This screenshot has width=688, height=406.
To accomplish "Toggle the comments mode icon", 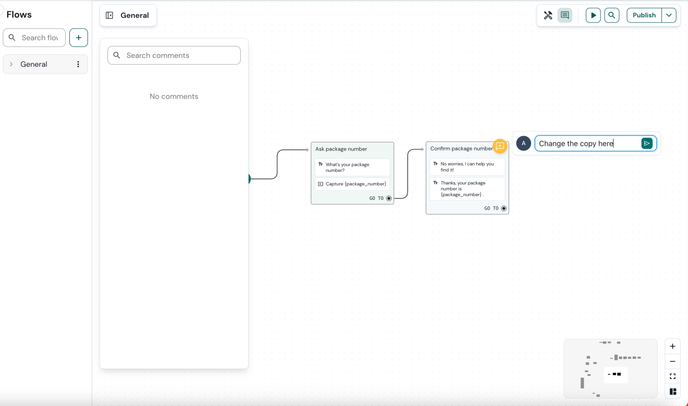I will coord(565,15).
